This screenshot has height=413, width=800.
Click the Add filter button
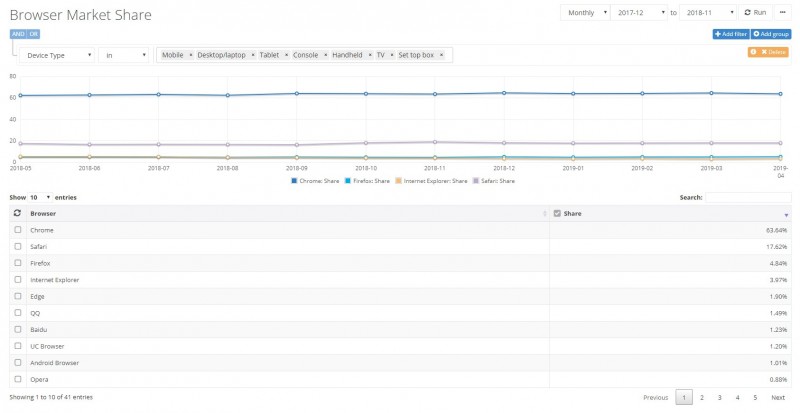point(731,34)
